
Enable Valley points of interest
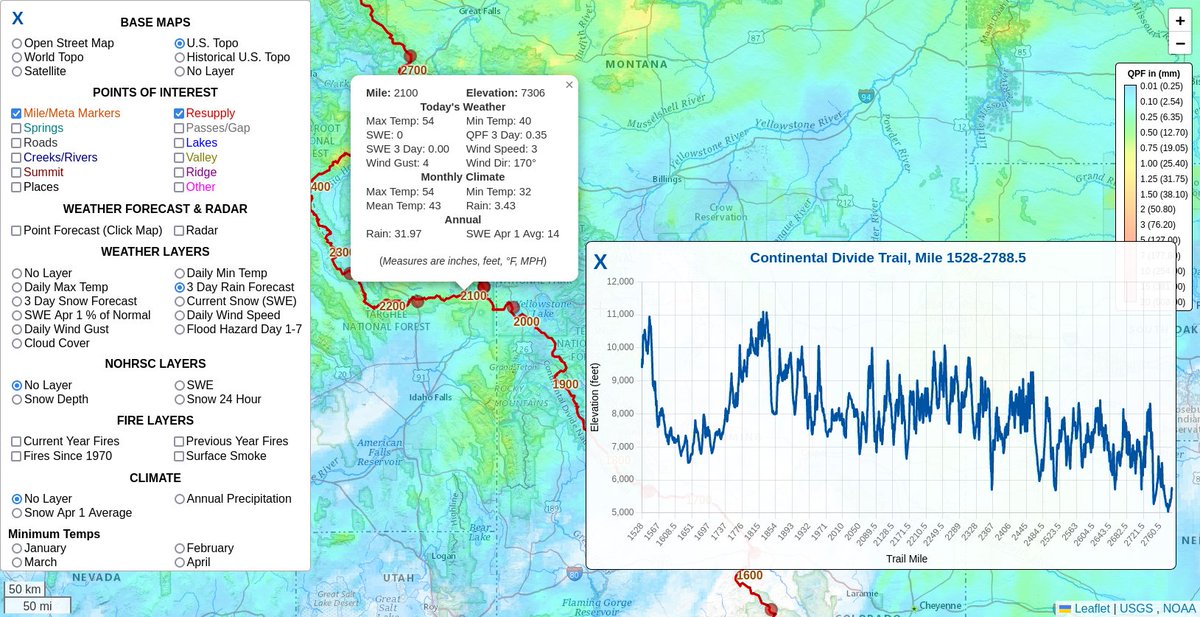coord(179,157)
